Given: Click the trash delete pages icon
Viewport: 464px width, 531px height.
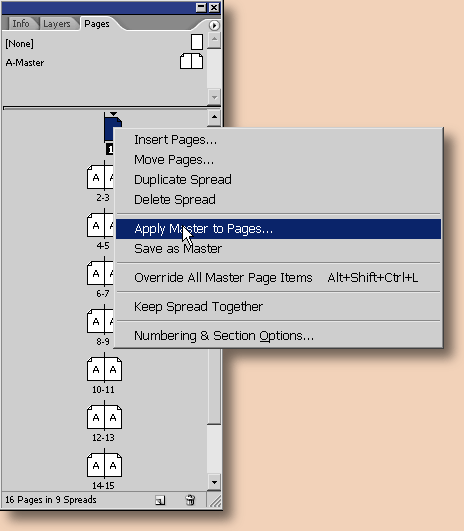Looking at the screenshot, I should click(190, 500).
